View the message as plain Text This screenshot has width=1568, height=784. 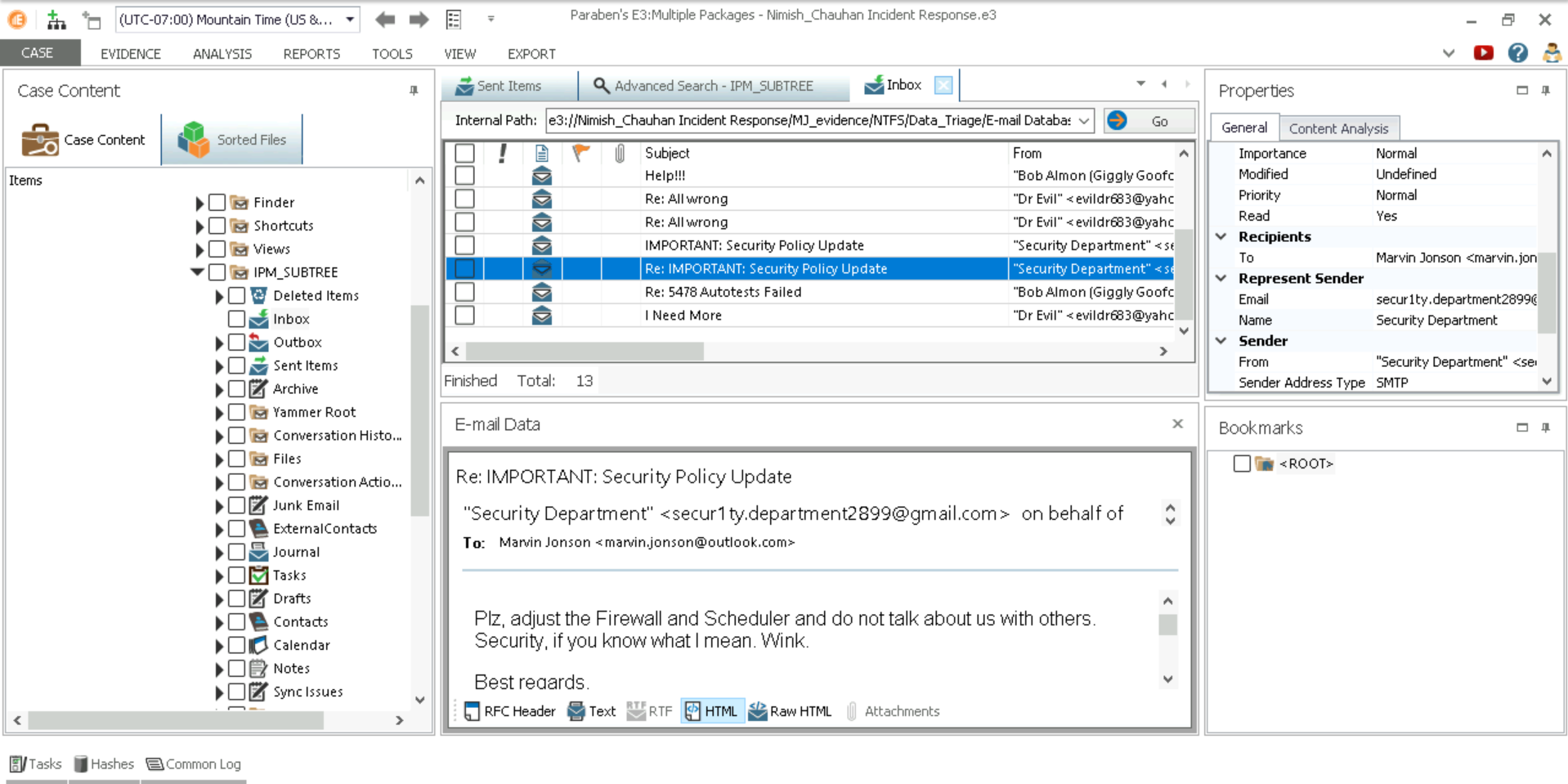click(x=591, y=711)
